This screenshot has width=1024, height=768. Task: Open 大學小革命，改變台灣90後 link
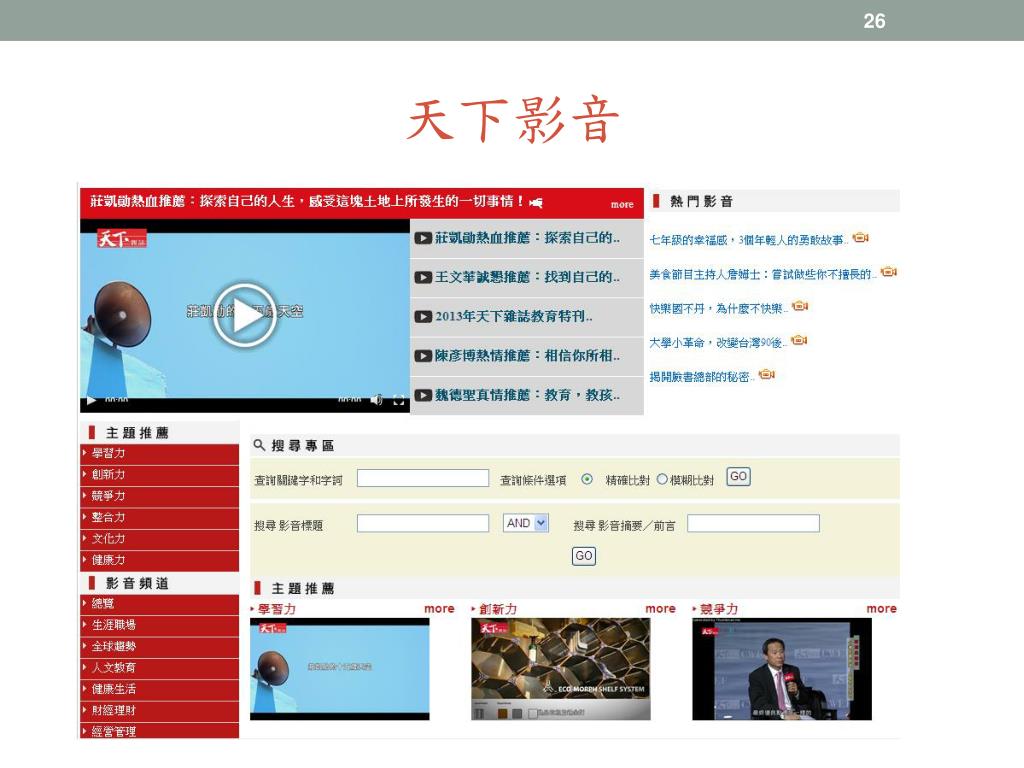(x=718, y=342)
